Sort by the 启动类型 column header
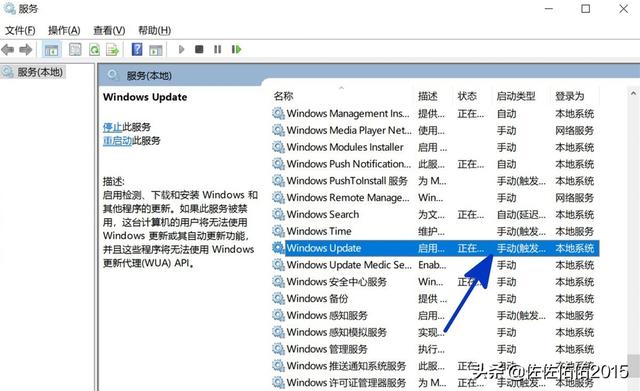This screenshot has width=640, height=391. click(x=516, y=96)
